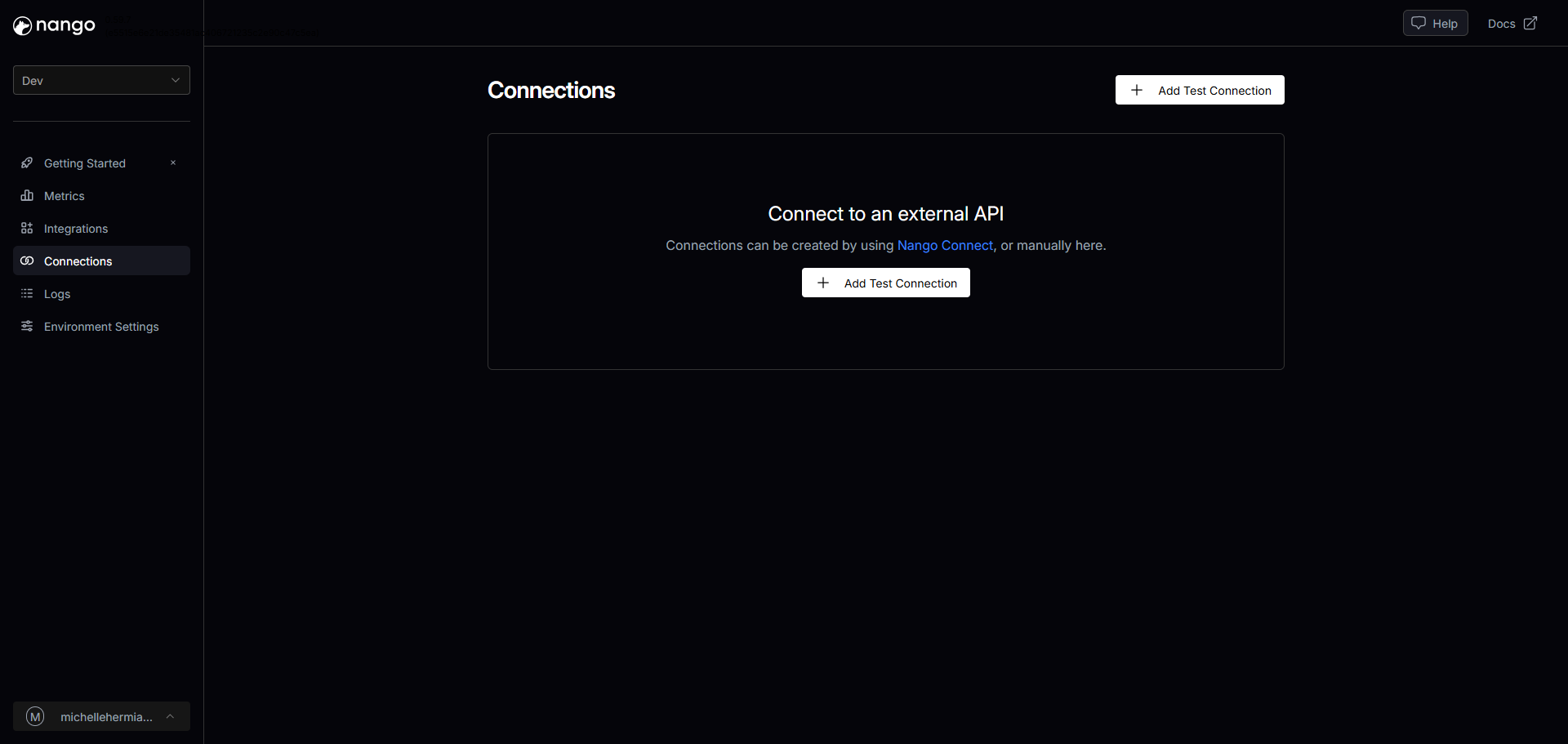Click the user avatar M icon
The width and height of the screenshot is (1568, 744).
[35, 717]
